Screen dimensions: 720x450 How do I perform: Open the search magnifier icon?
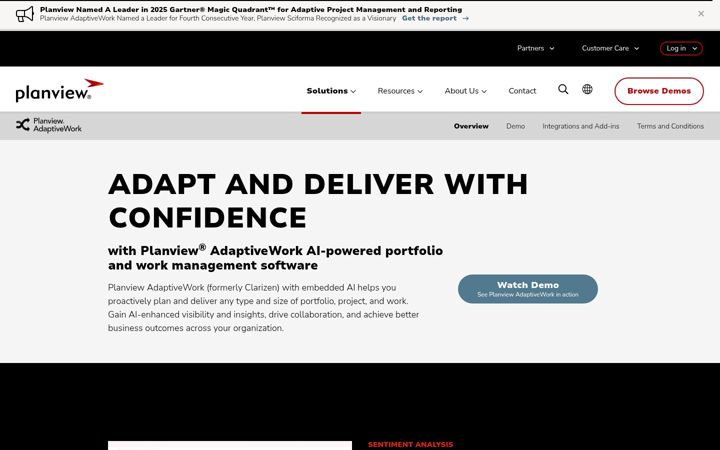[563, 89]
